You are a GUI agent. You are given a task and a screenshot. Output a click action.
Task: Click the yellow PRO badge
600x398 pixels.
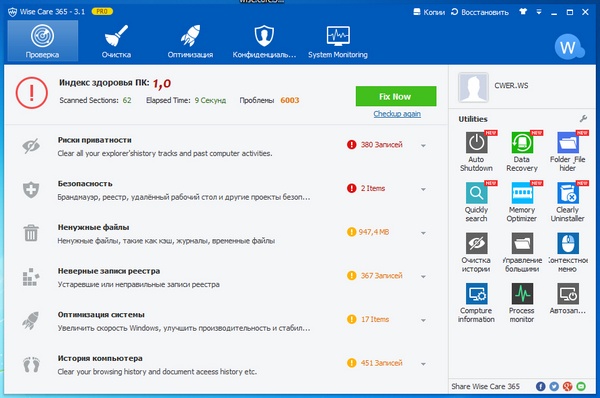(x=102, y=11)
